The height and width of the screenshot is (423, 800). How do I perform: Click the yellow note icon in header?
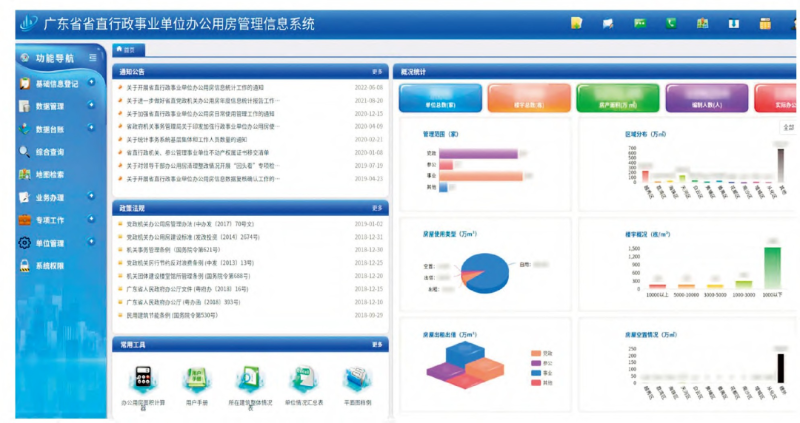576,22
